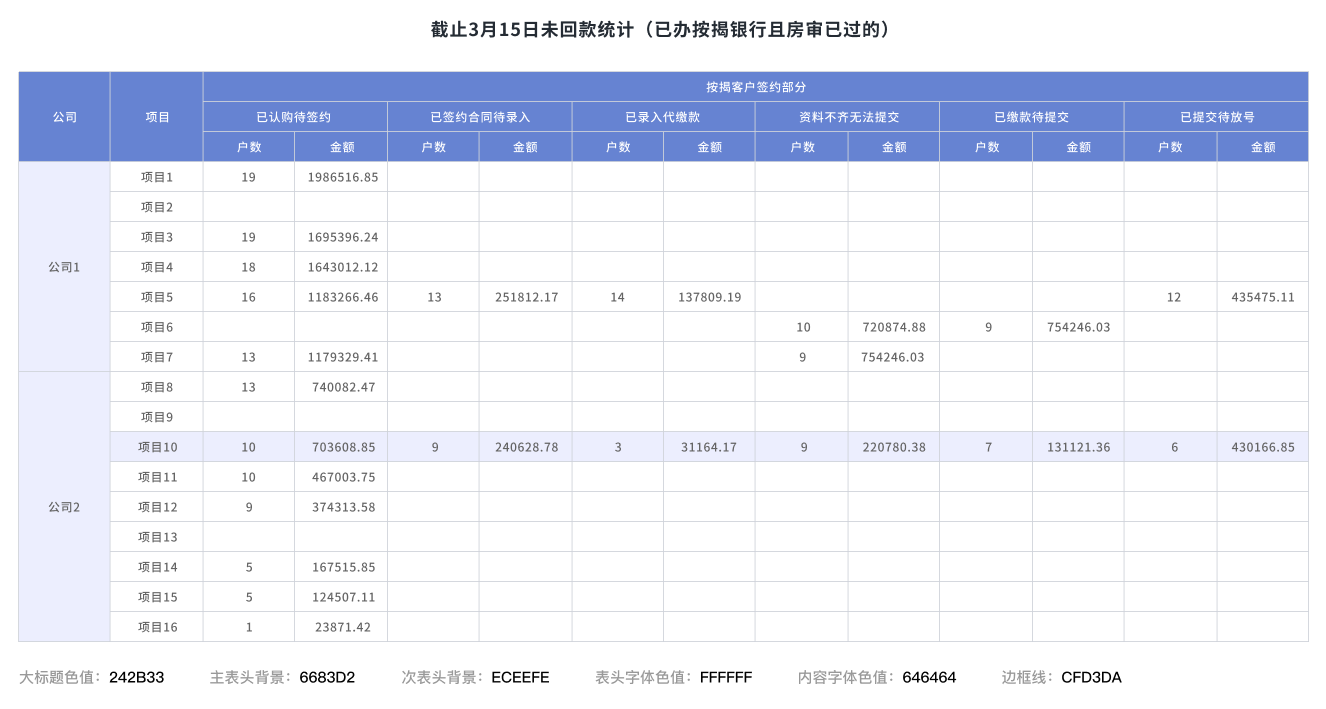This screenshot has width=1326, height=709.
Task: Click the 项目12 row label
Action: point(157,507)
